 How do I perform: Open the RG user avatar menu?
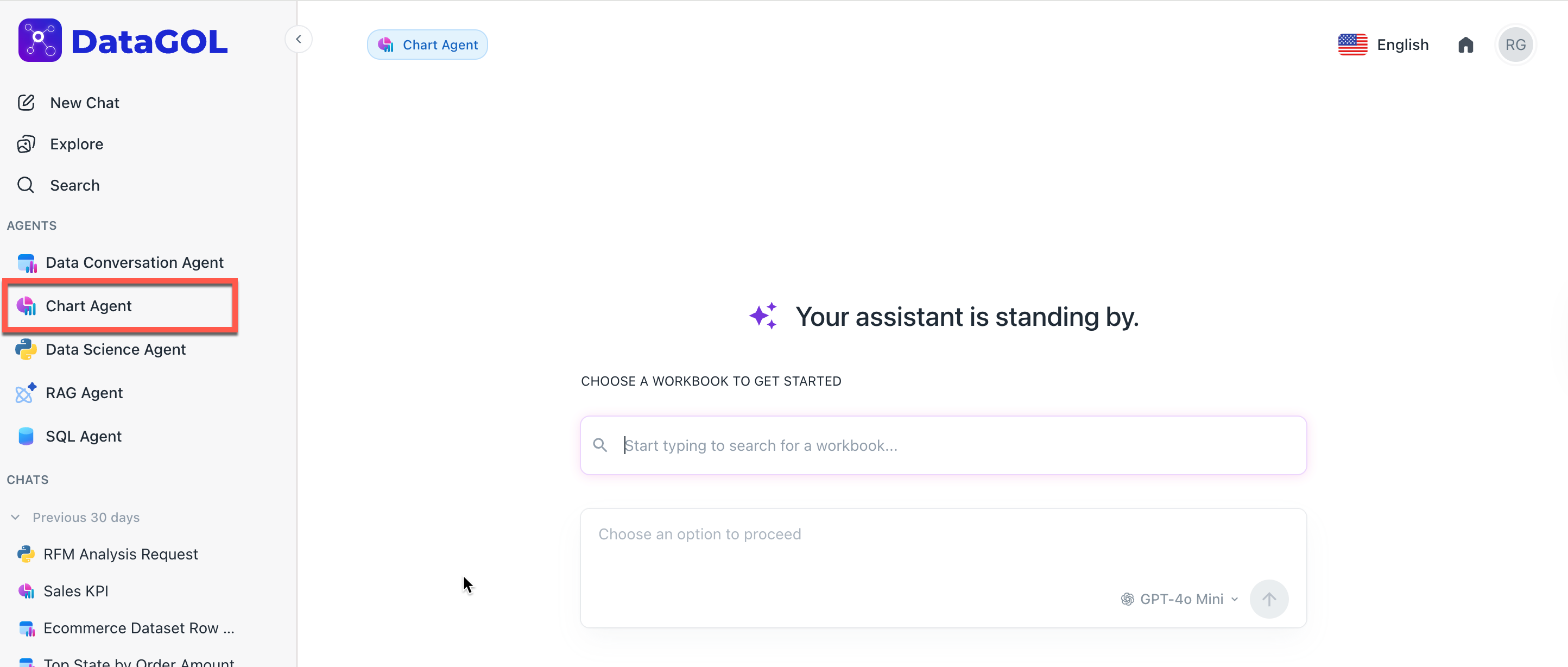click(1514, 45)
